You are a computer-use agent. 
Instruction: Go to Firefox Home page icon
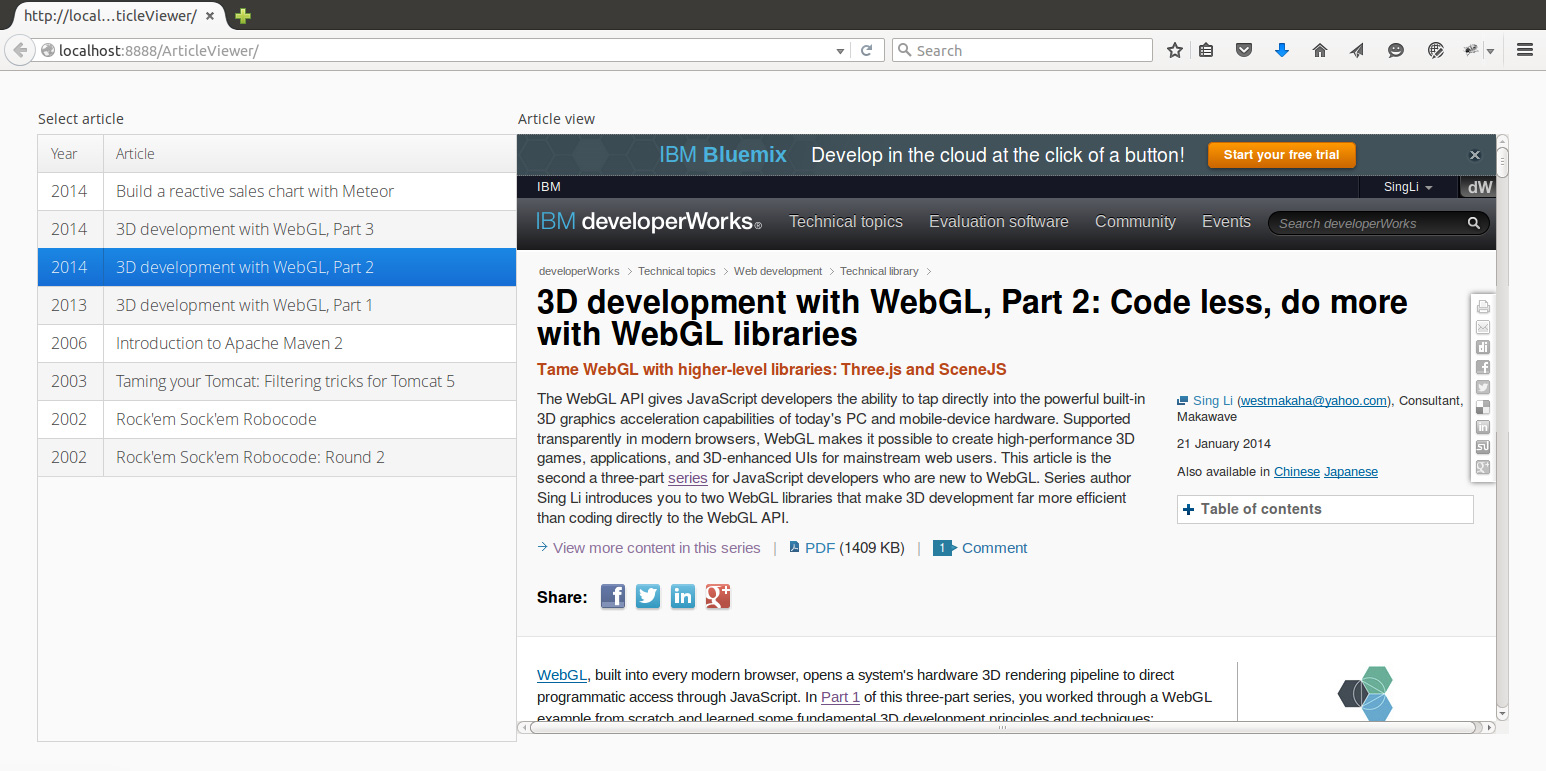click(1320, 50)
